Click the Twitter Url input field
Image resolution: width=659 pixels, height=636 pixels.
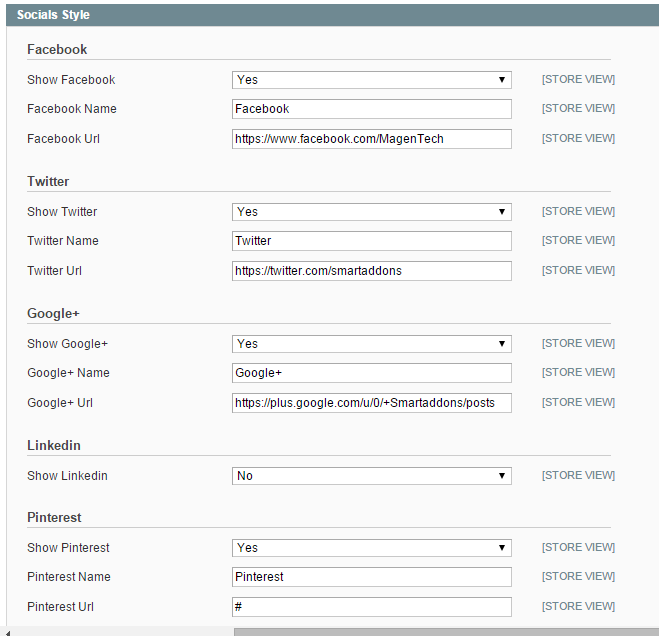coord(372,271)
